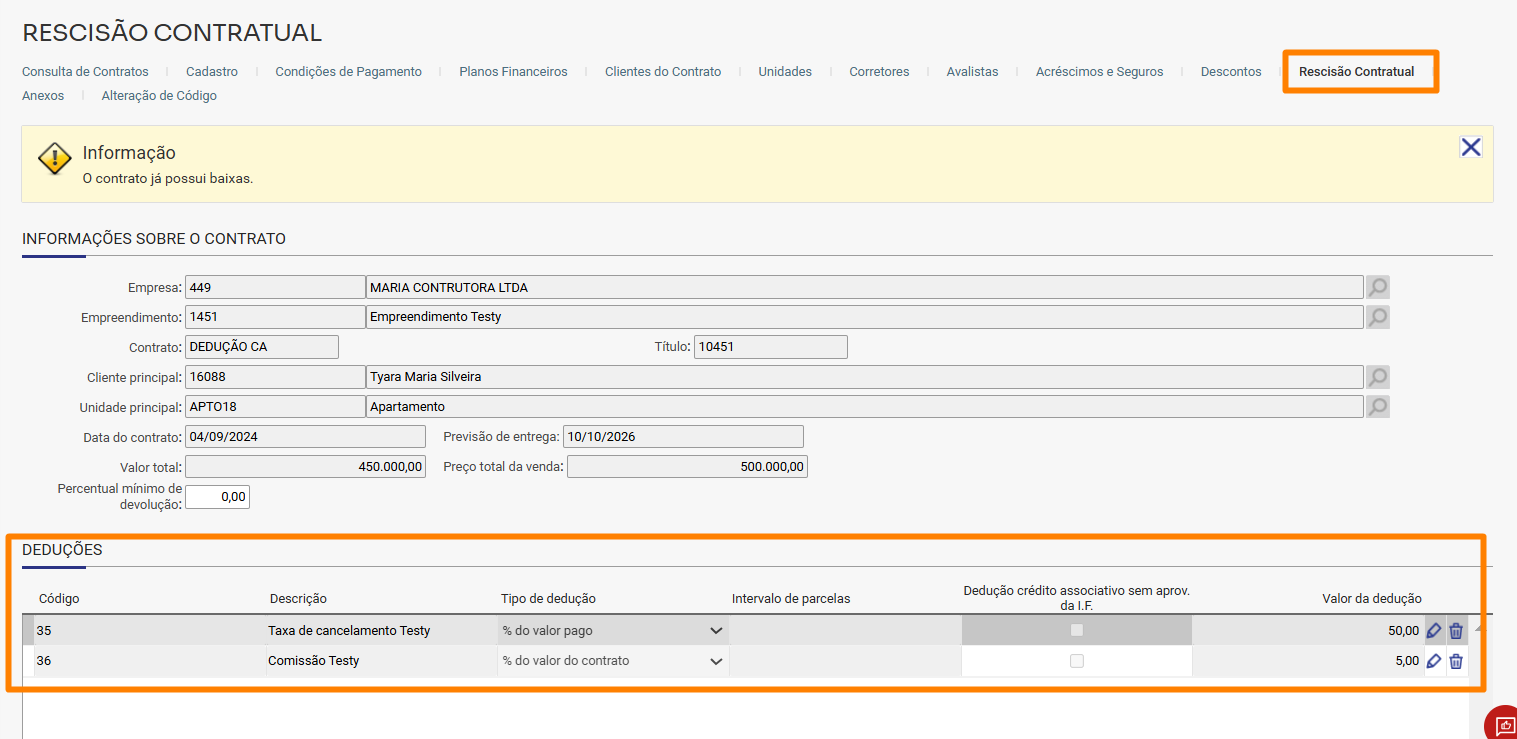
Task: Toggle crédito associativo checkbox for Comissão Testy
Action: [1077, 661]
